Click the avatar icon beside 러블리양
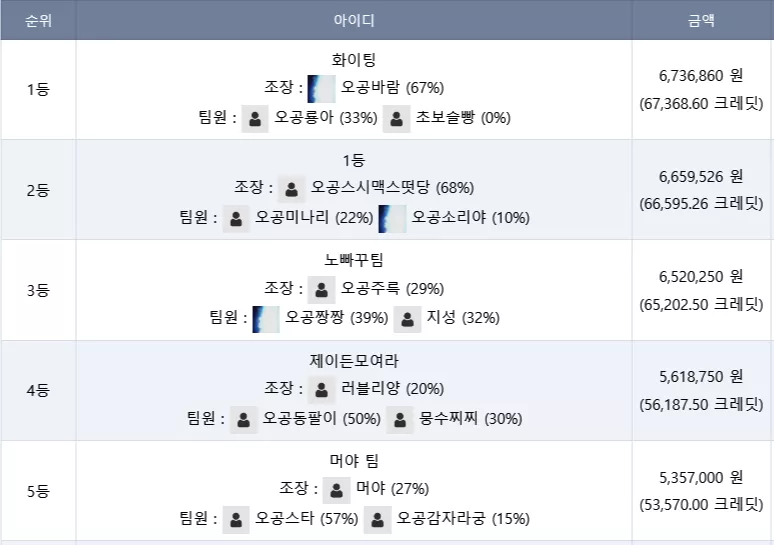 [321, 389]
